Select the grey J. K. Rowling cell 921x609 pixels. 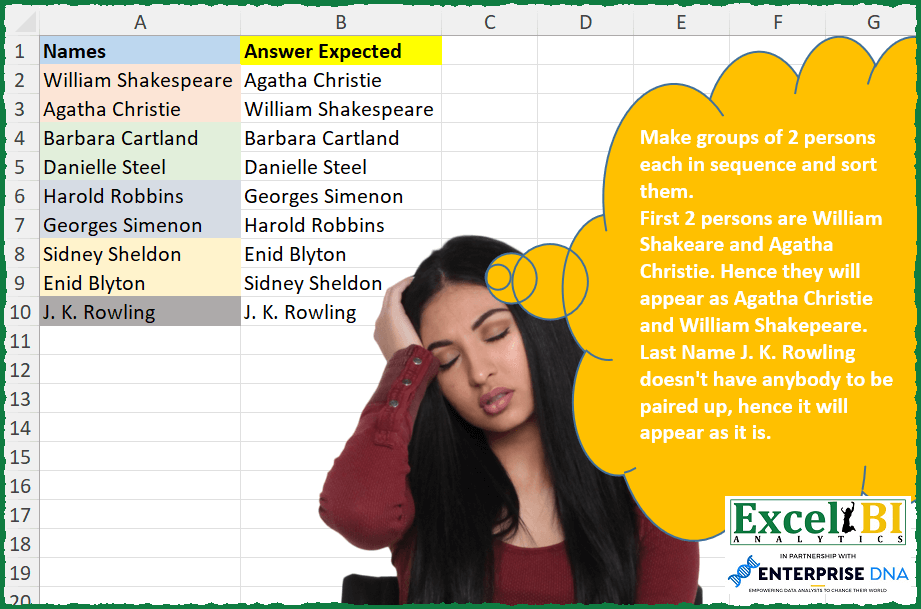coord(140,312)
